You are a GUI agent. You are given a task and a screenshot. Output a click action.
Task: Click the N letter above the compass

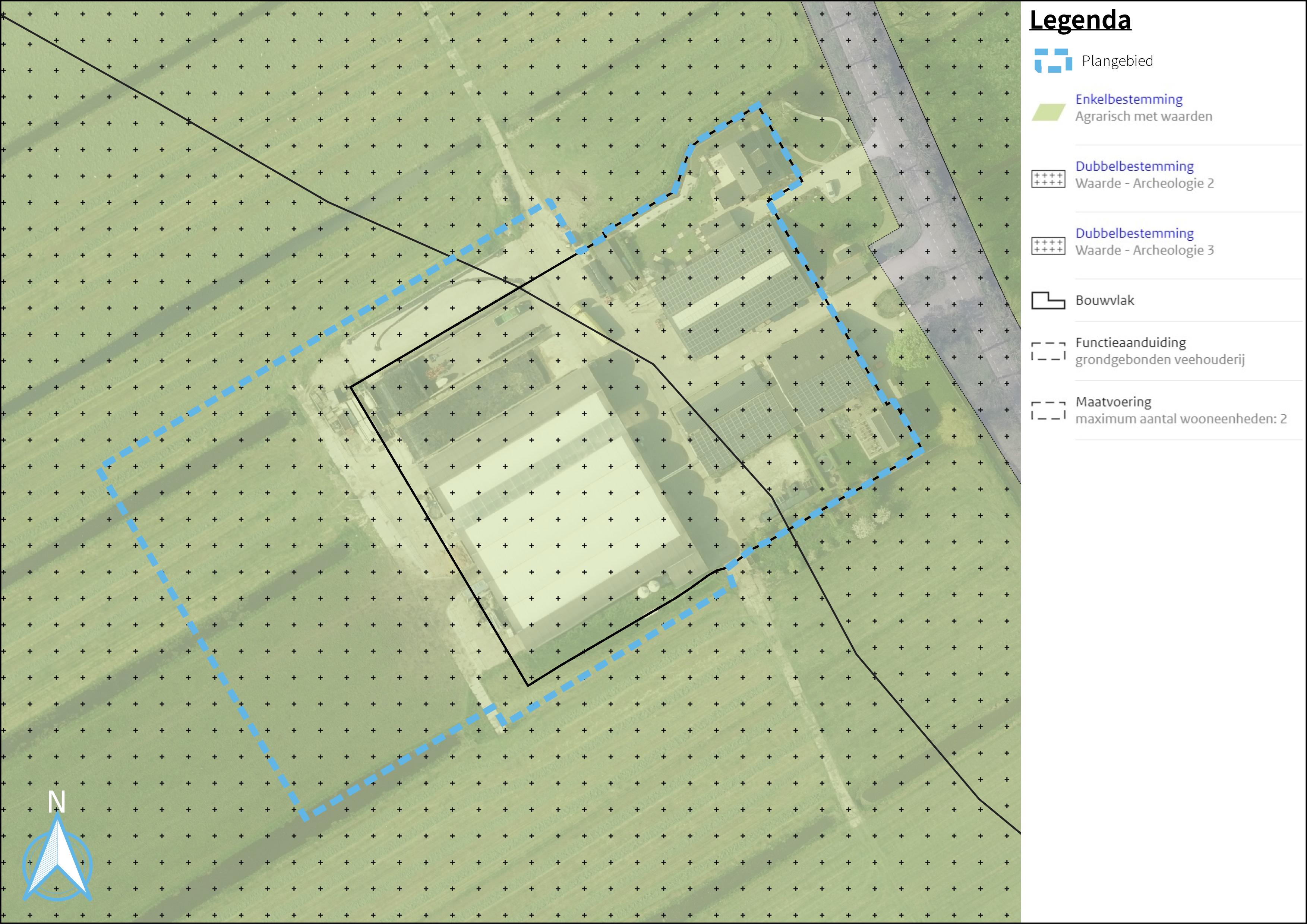coord(56,802)
